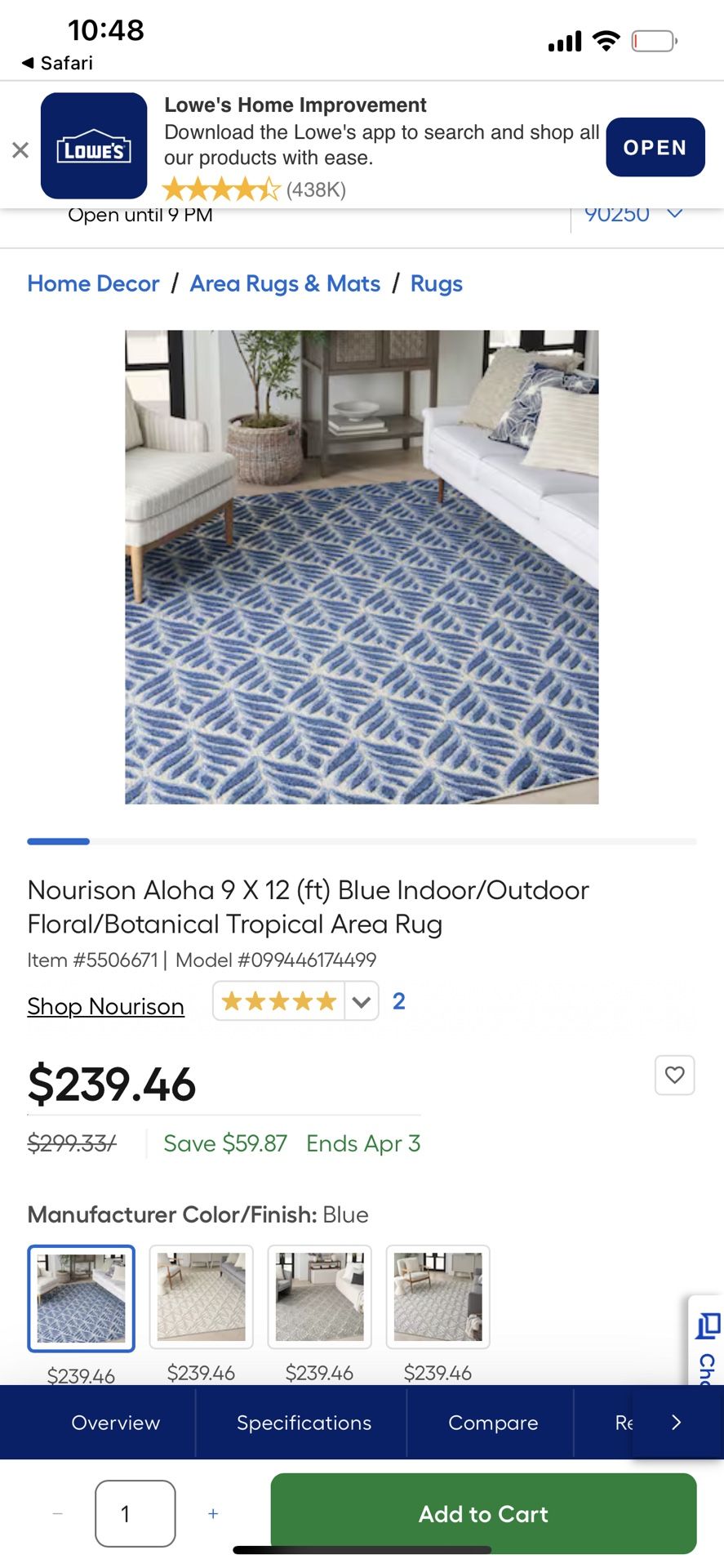The image size is (724, 1568).
Task: Switch to the Compare tab
Action: (493, 1423)
